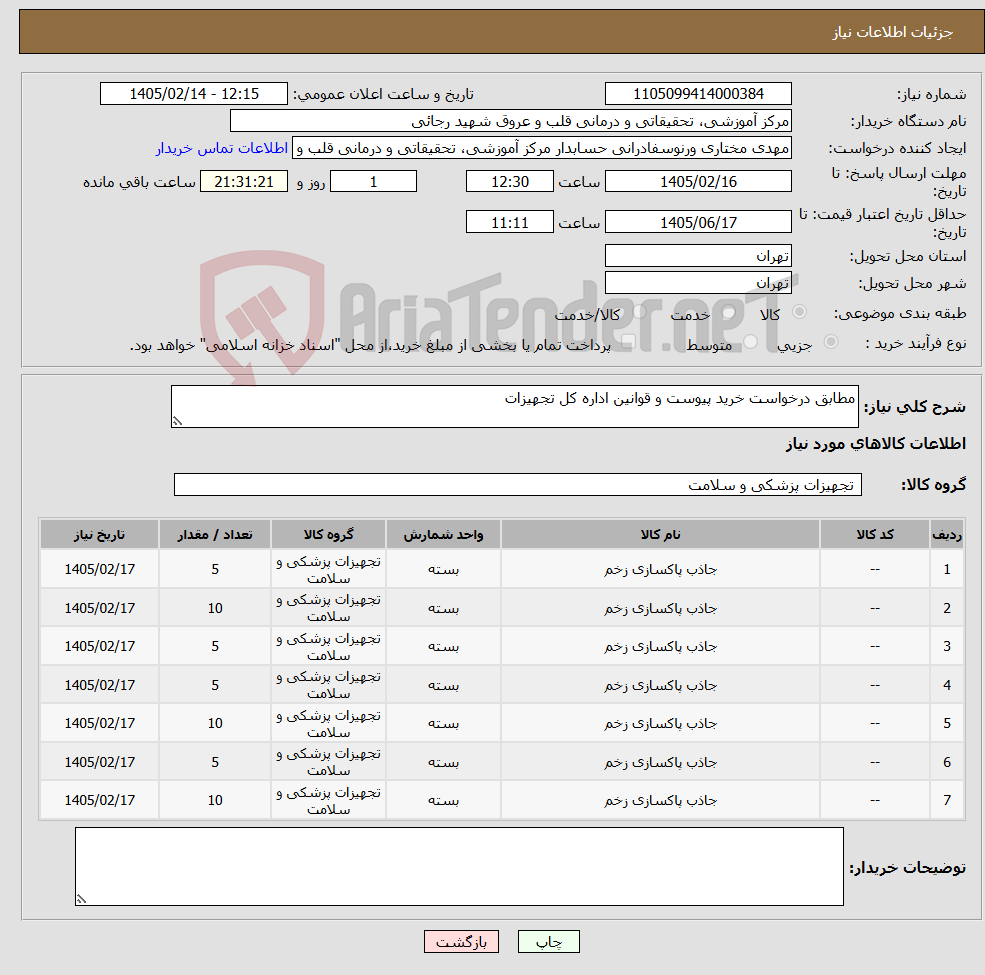Click the Islamic treasury payment note text
The width and height of the screenshot is (985, 975).
click(370, 345)
